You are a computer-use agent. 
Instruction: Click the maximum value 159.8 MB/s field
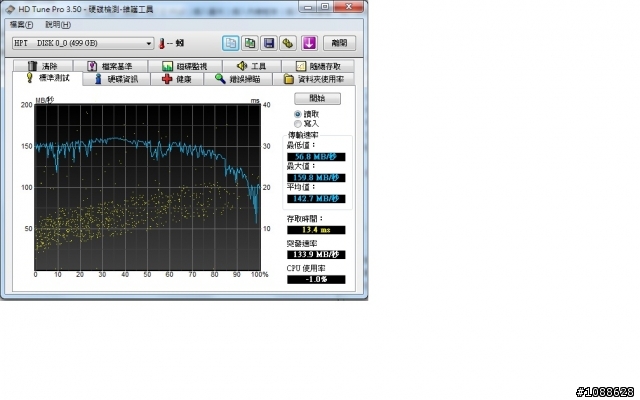click(x=316, y=178)
